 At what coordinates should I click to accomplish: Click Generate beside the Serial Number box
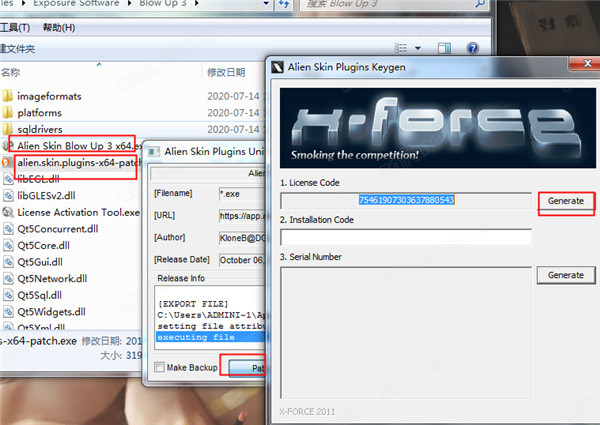coord(566,275)
